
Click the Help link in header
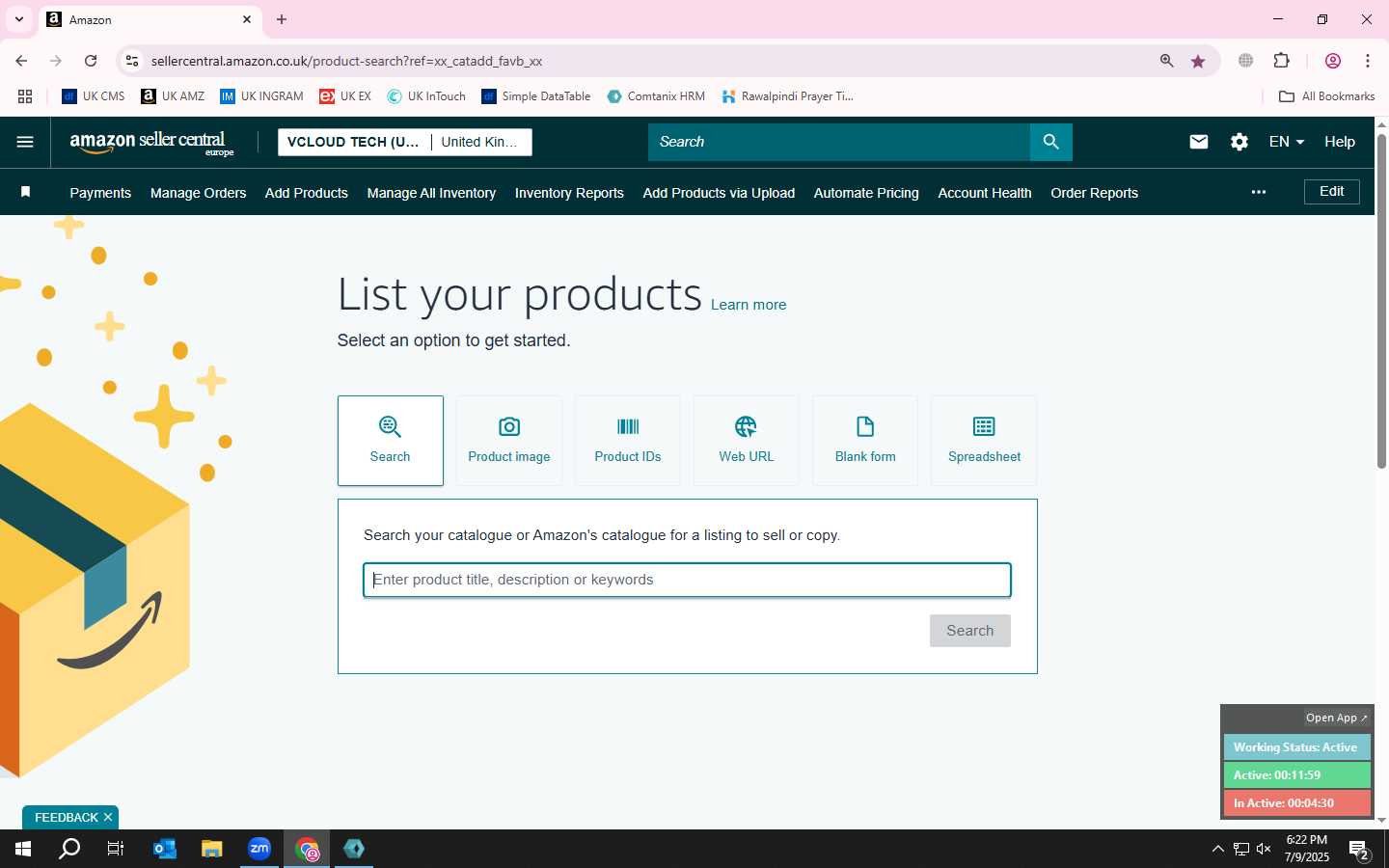click(x=1339, y=142)
